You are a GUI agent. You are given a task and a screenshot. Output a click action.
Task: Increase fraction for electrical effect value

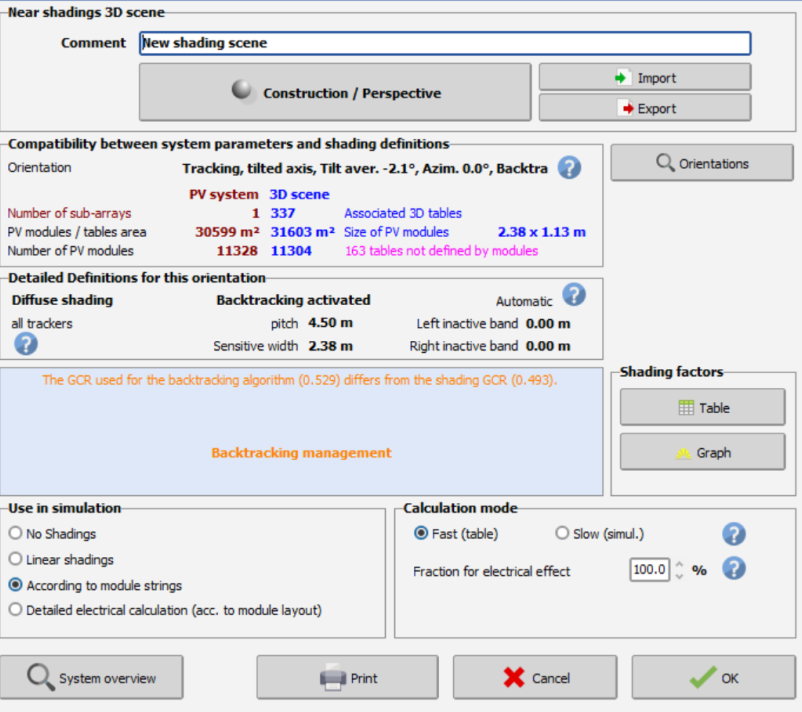[680, 565]
